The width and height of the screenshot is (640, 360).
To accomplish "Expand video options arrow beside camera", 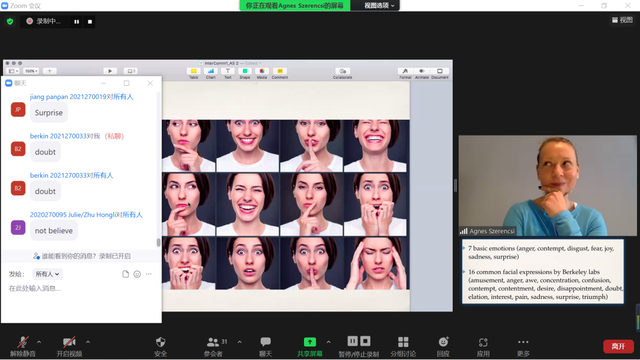I will pyautogui.click(x=88, y=342).
